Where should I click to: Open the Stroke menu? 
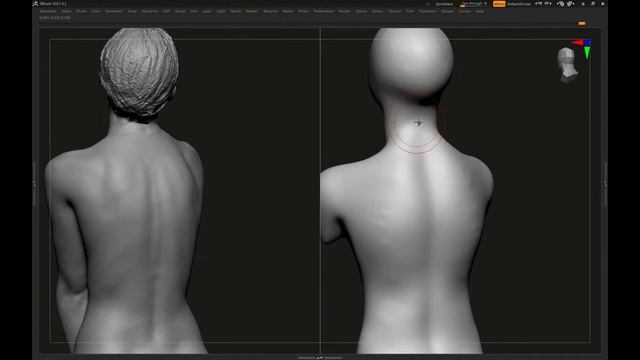click(377, 11)
